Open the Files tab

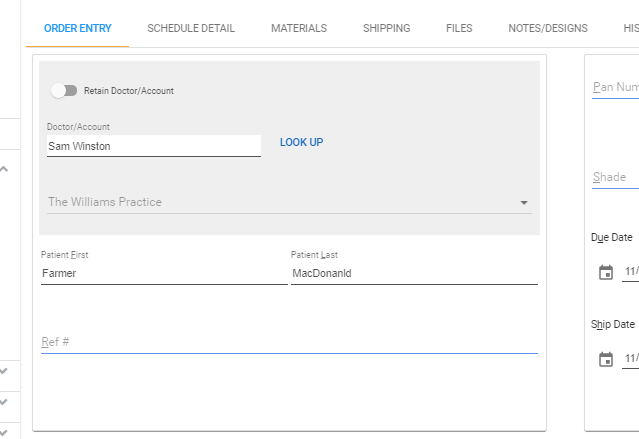[459, 28]
